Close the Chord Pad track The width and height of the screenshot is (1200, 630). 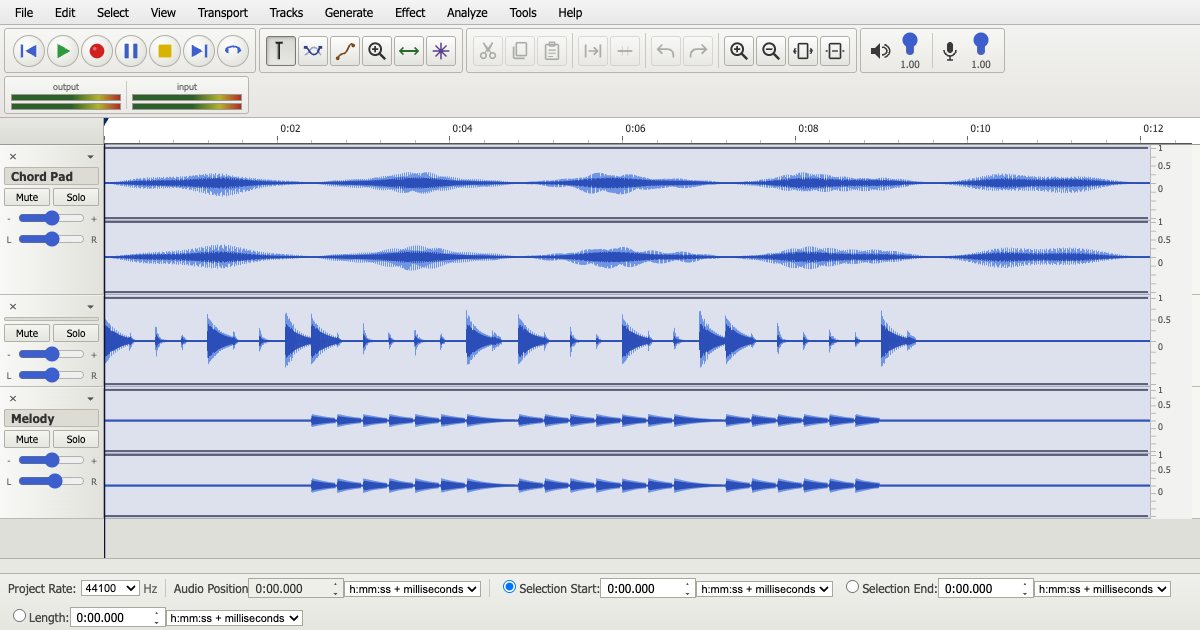[13, 156]
